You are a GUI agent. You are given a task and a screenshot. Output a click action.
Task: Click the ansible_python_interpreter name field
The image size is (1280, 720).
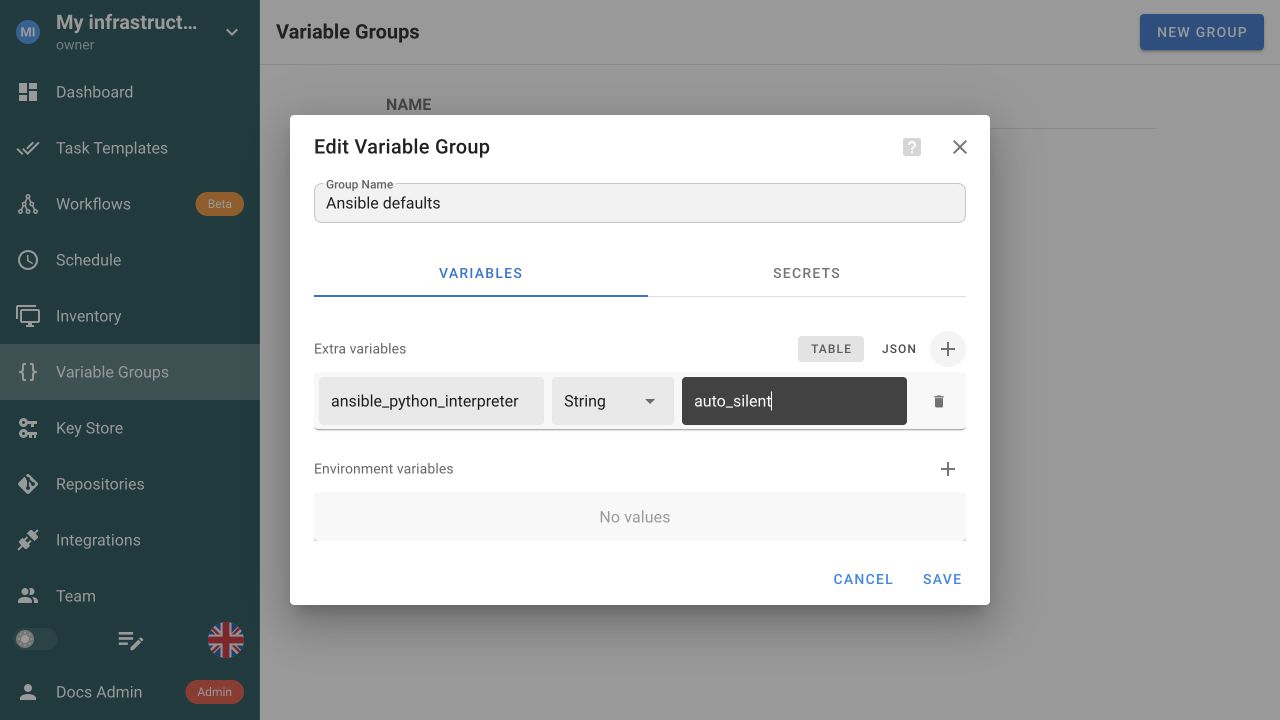431,401
